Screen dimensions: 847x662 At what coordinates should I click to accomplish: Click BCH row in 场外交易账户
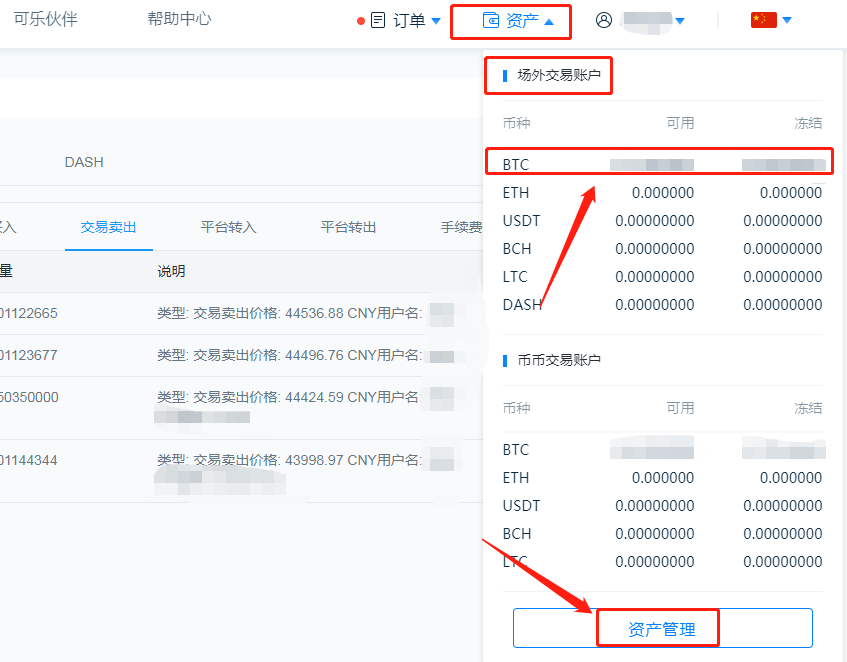tap(662, 249)
